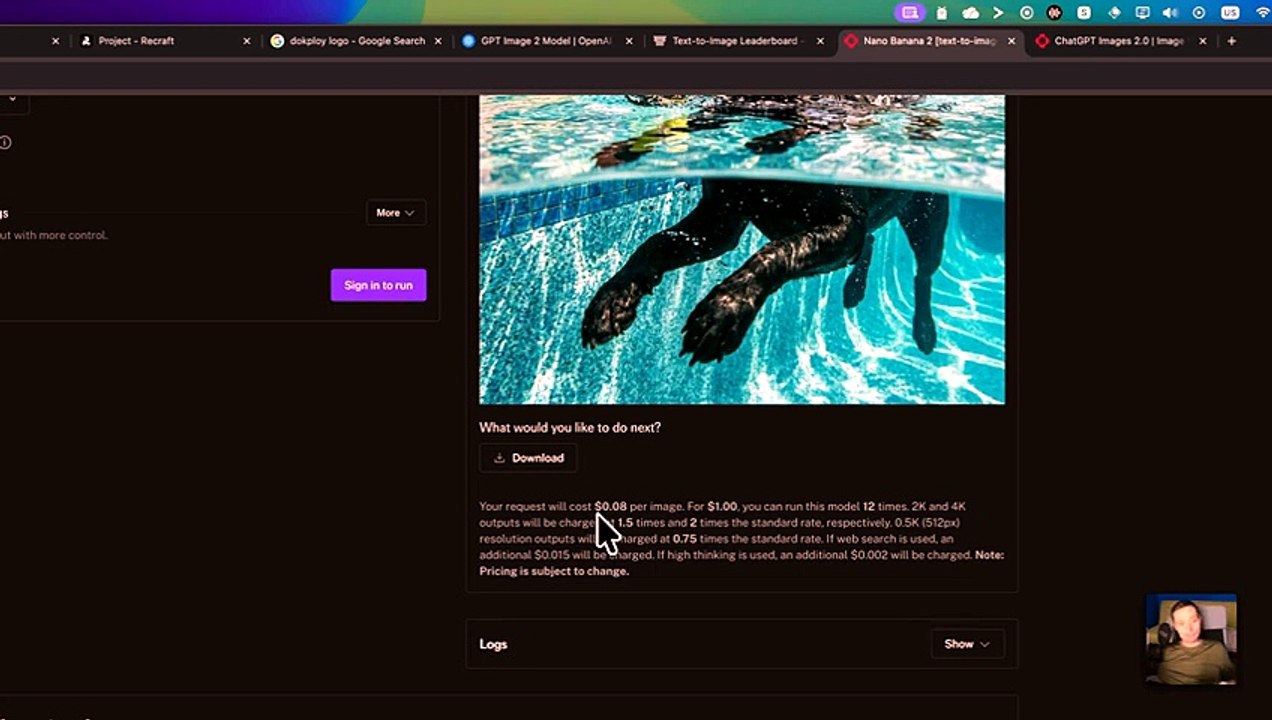Click the arrow prompt menu bar icon

pyautogui.click(x=998, y=13)
